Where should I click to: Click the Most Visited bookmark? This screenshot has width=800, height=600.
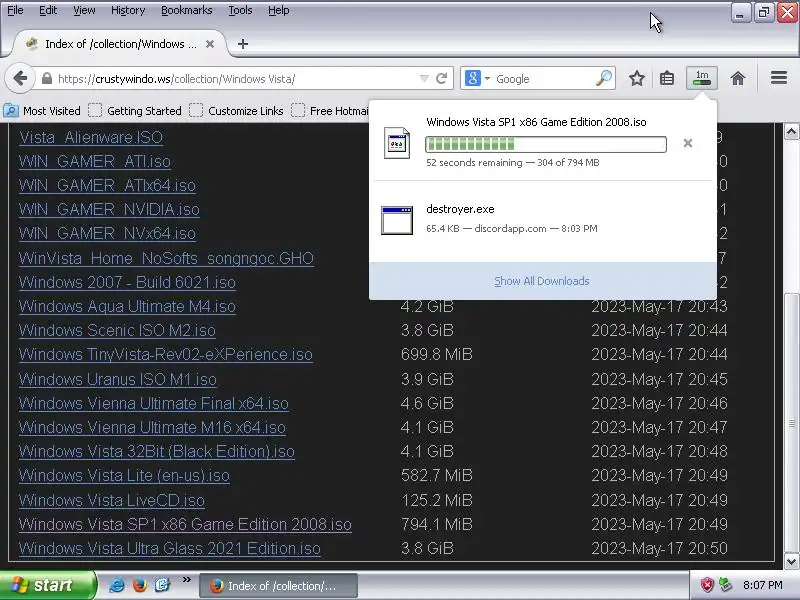coord(42,111)
